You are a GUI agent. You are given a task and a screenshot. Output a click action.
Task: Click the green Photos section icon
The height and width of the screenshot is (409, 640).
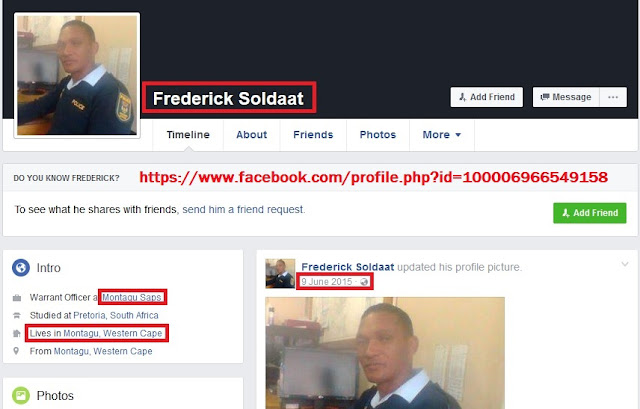[x=21, y=395]
